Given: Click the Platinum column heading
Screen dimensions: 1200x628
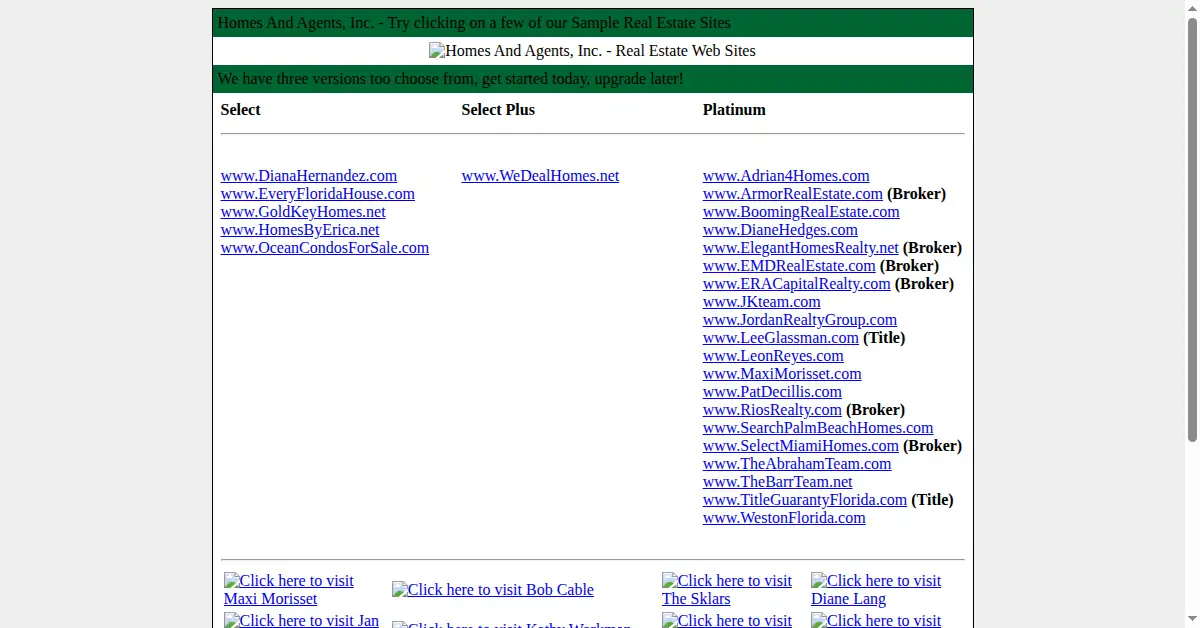Looking at the screenshot, I should 734,110.
